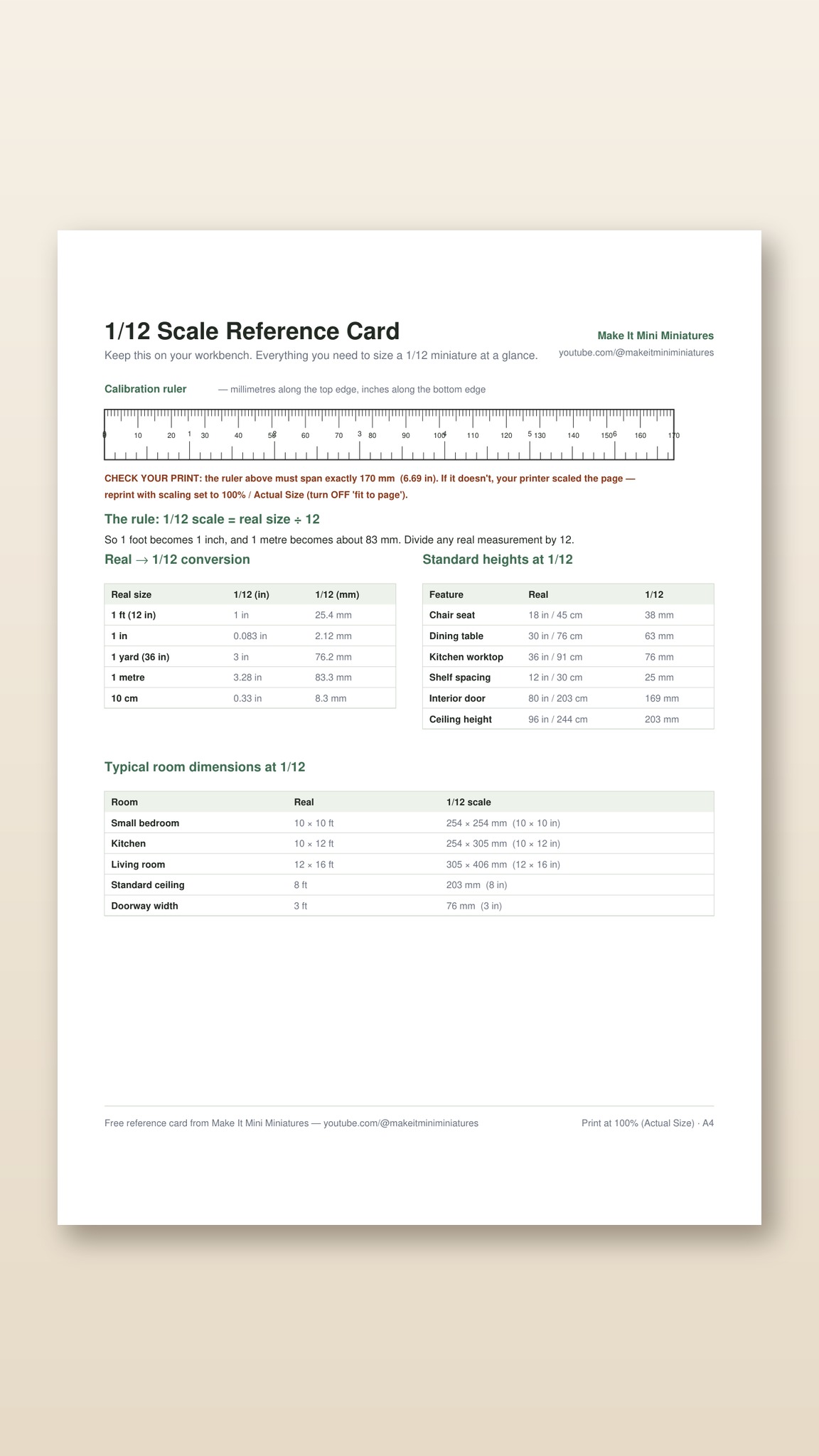The width and height of the screenshot is (819, 1456).
Task: Click the 'Keep this on your workbench' subtitle
Action: click(321, 355)
